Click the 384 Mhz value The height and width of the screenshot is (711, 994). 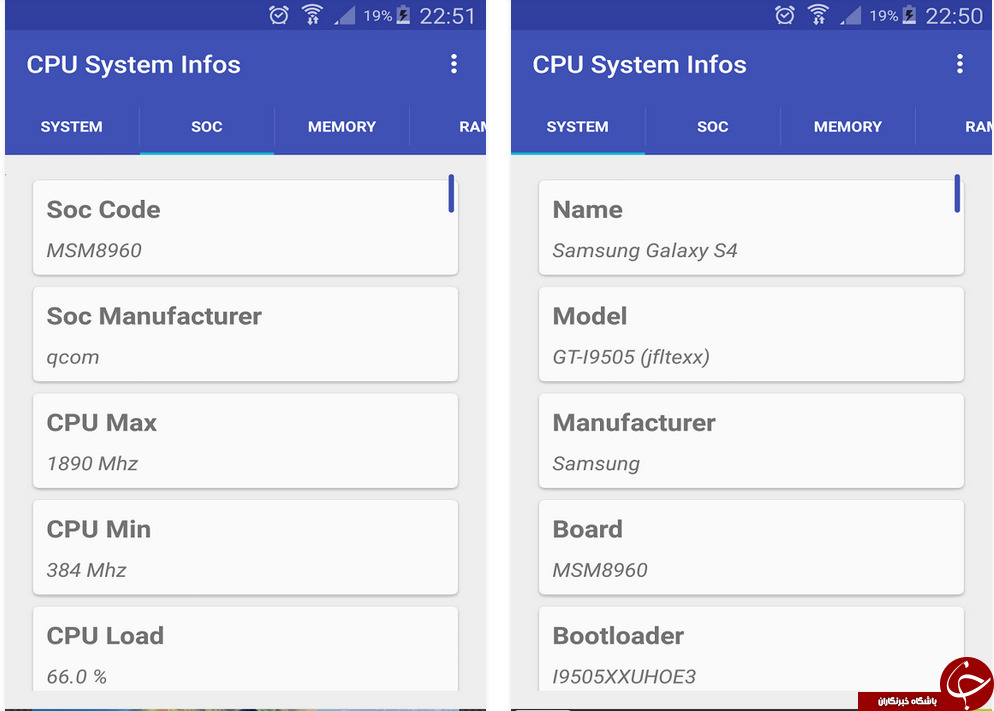(x=87, y=570)
